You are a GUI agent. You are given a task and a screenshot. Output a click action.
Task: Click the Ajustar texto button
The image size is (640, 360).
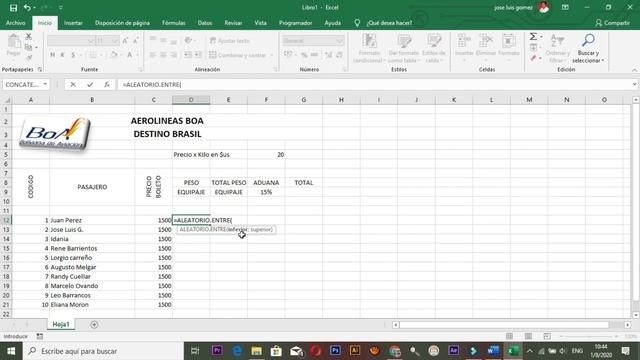coord(230,41)
